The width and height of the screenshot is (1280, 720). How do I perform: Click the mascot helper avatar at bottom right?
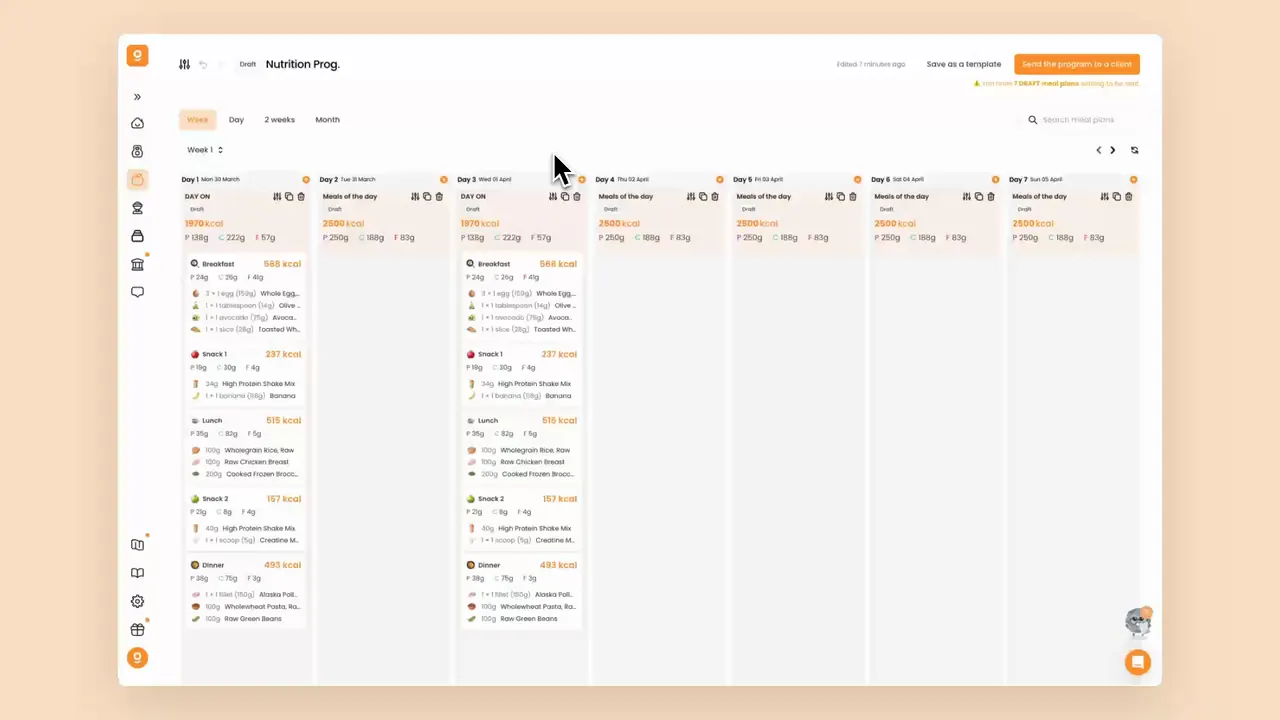click(1138, 623)
